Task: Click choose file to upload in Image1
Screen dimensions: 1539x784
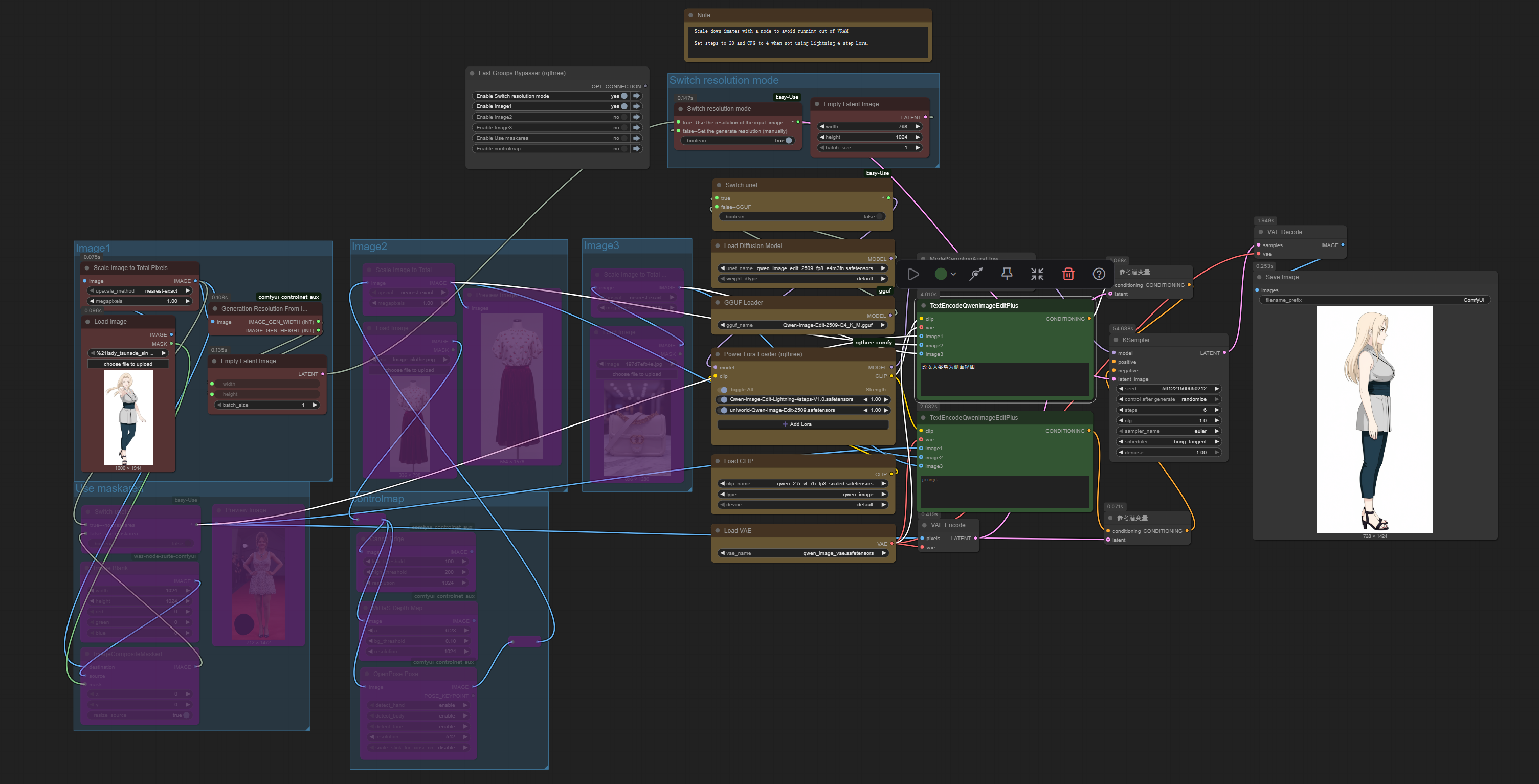Action: pos(128,364)
